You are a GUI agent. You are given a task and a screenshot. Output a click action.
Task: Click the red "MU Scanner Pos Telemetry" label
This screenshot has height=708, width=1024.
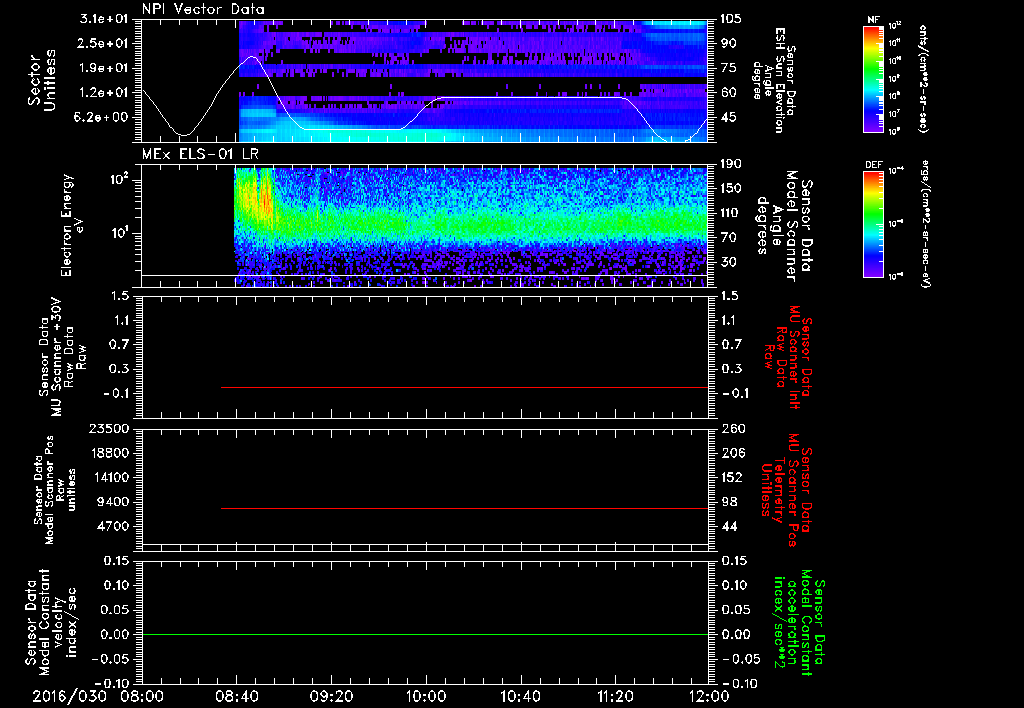[788, 490]
